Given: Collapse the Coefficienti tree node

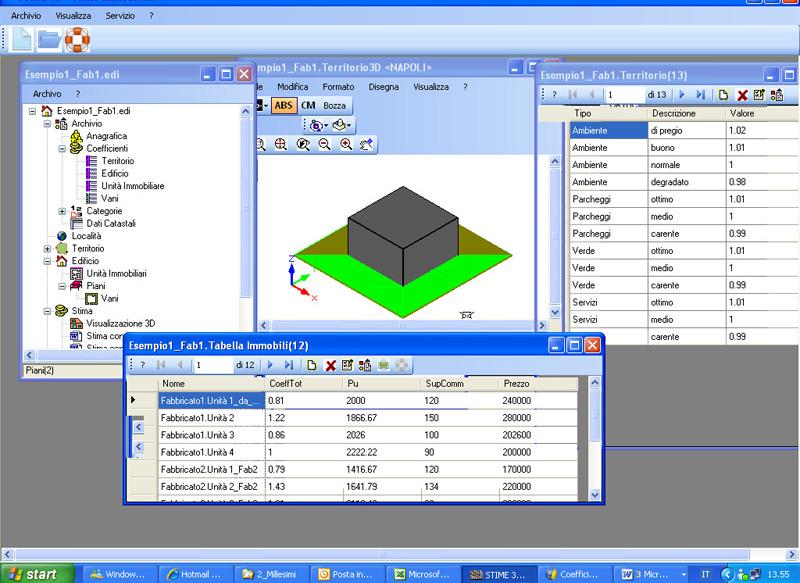Looking at the screenshot, I should pyautogui.click(x=62, y=148).
